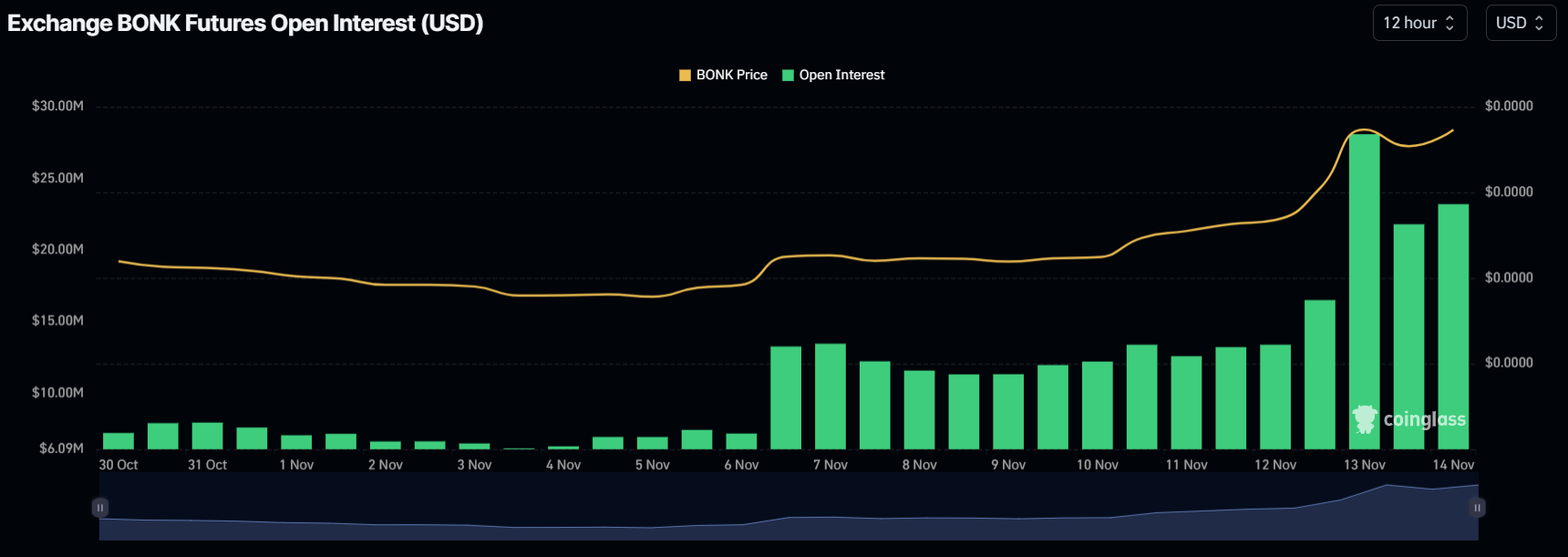Viewport: 1568px width, 557px height.
Task: Open the USD currency dropdown
Action: [1521, 23]
